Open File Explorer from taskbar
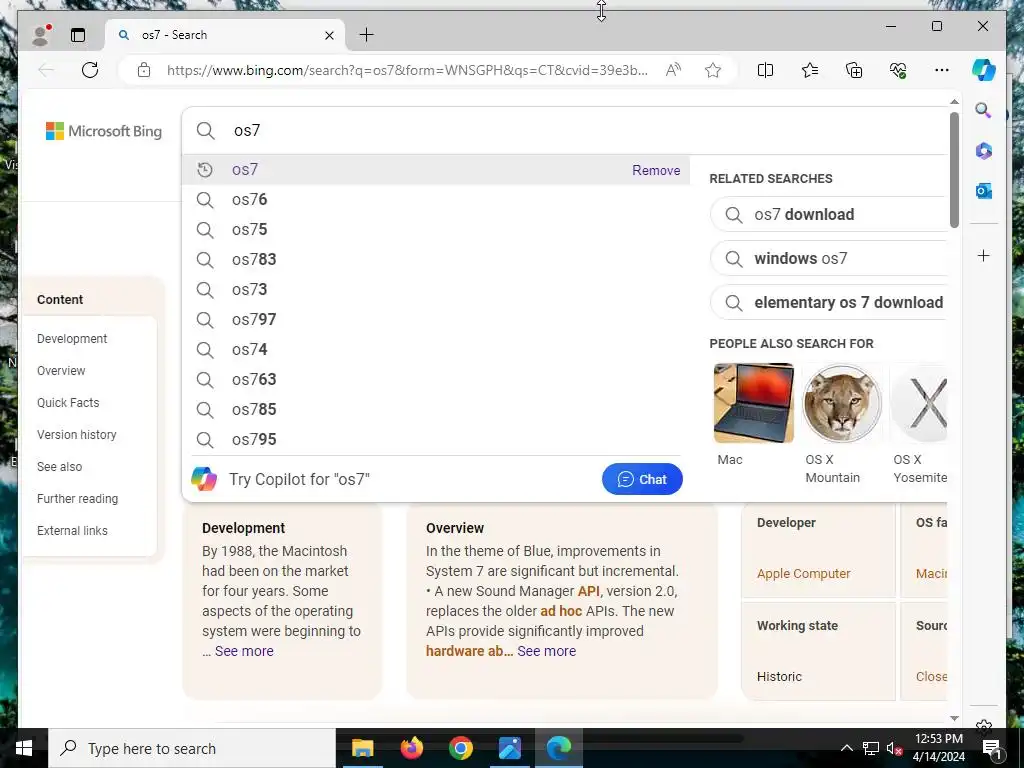Viewport: 1024px width, 768px height. pyautogui.click(x=362, y=748)
